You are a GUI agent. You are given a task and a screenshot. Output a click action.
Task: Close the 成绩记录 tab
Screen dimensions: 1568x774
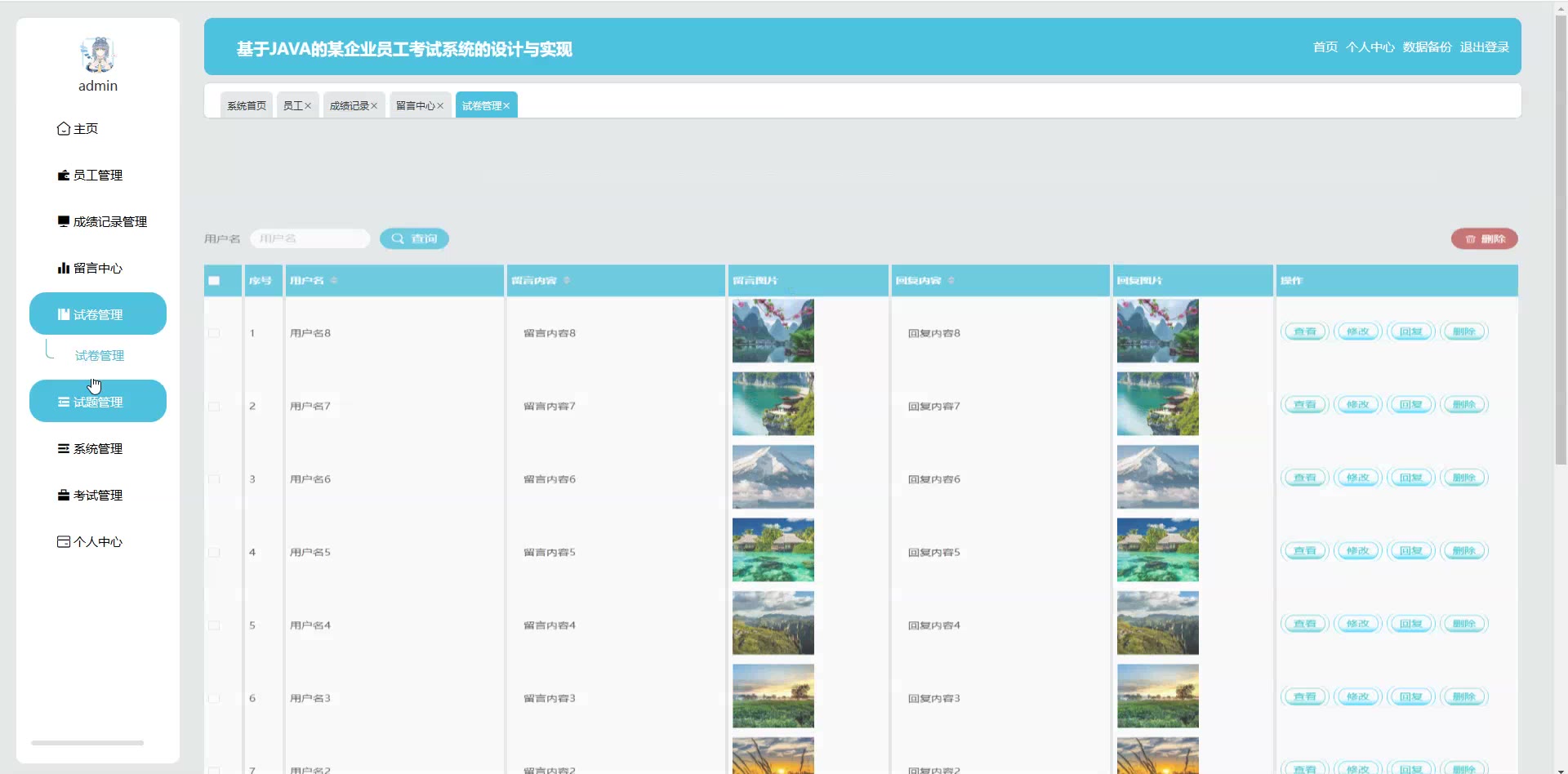[x=374, y=106]
